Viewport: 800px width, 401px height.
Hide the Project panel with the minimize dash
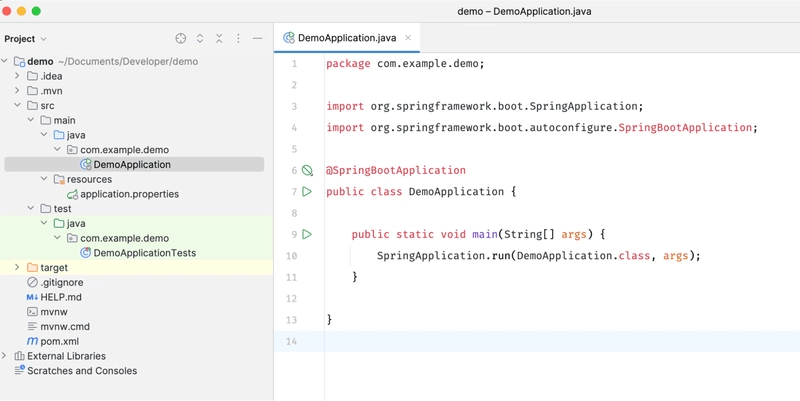[257, 38]
